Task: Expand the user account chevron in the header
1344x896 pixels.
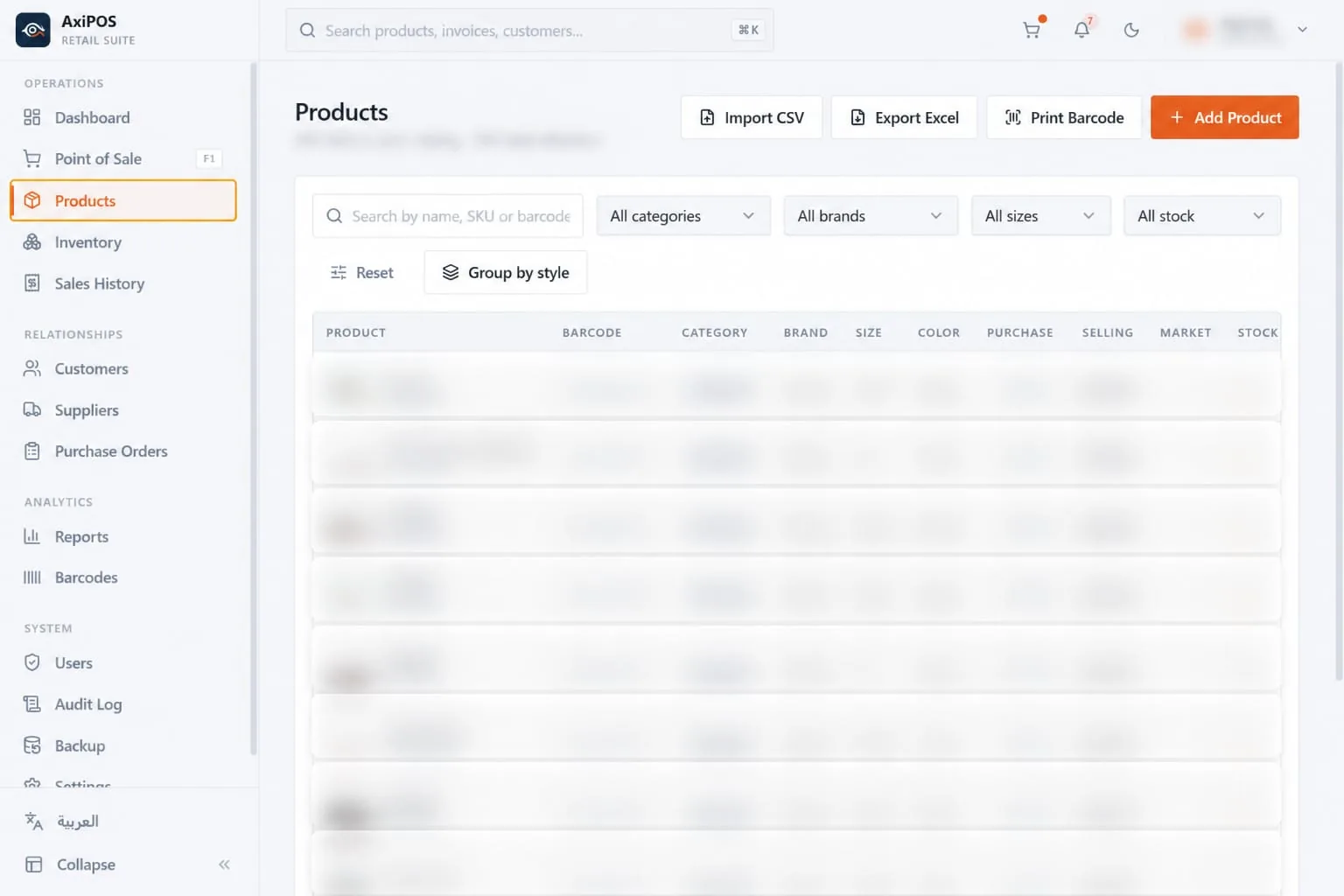Action: (1302, 30)
